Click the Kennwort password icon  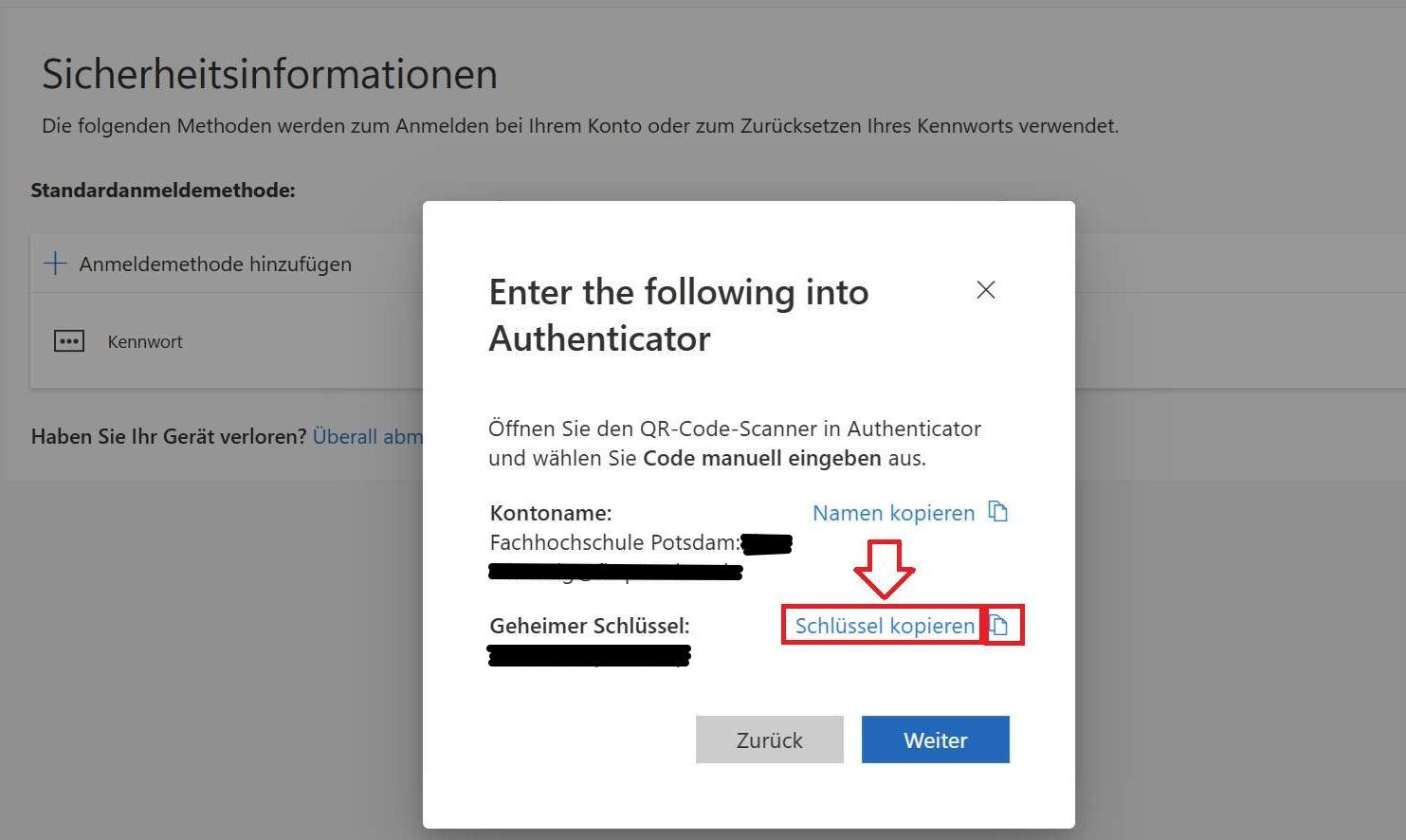(69, 341)
